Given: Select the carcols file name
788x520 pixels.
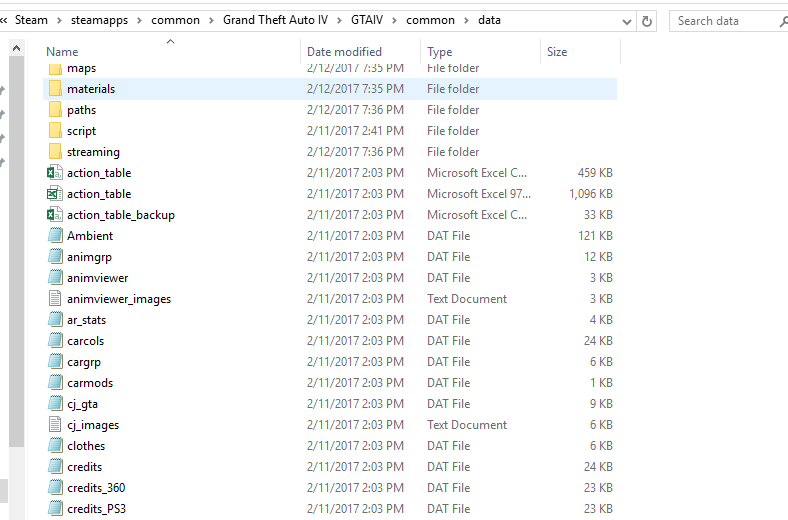Looking at the screenshot, I should (x=85, y=341).
